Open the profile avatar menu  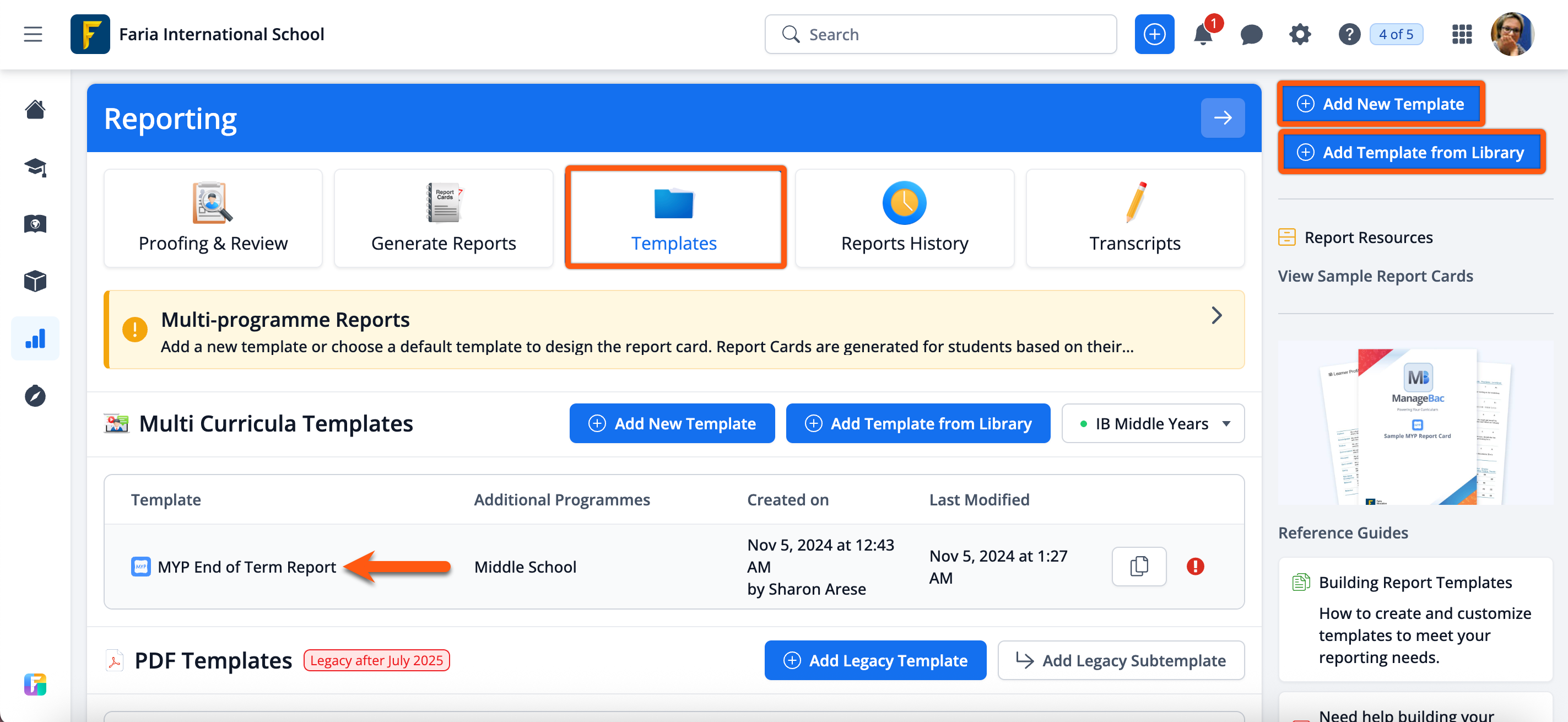pos(1513,35)
